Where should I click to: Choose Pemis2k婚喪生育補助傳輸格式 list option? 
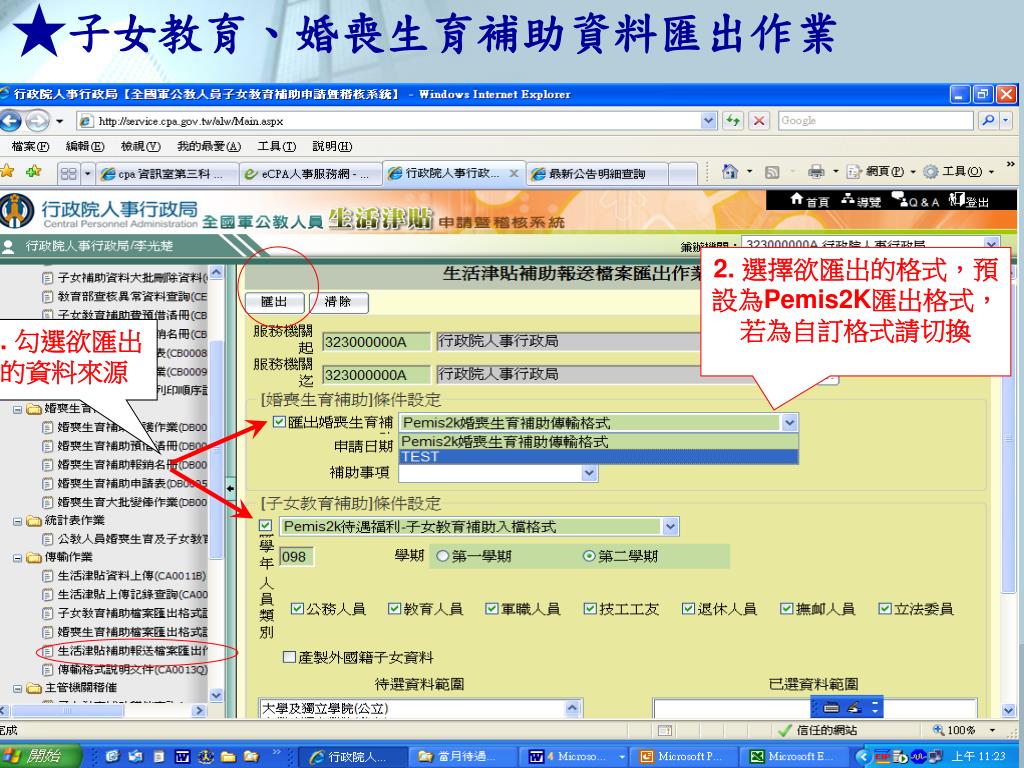coord(598,441)
